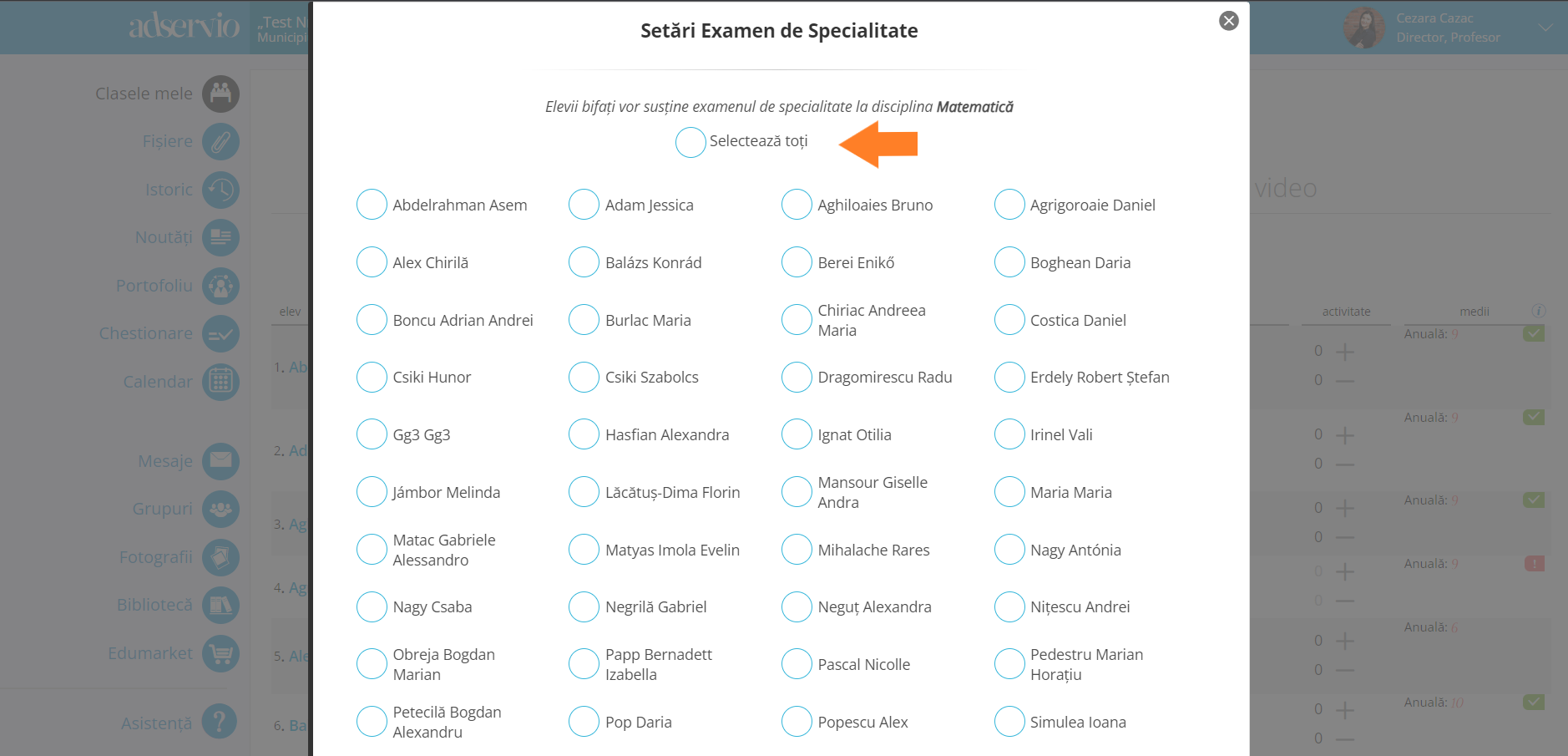The height and width of the screenshot is (756, 1568).
Task: Select student Abdelrahman Asem checkbox
Action: coord(372,204)
